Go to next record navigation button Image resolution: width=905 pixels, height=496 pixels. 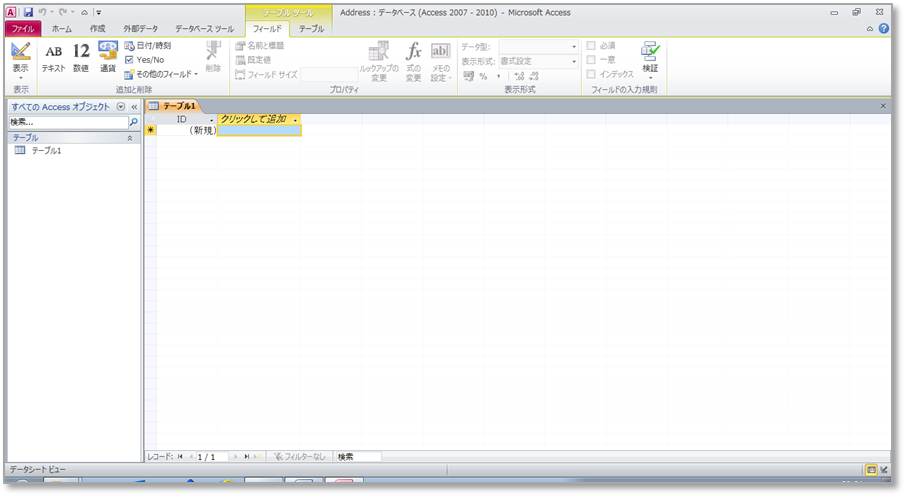coord(235,457)
